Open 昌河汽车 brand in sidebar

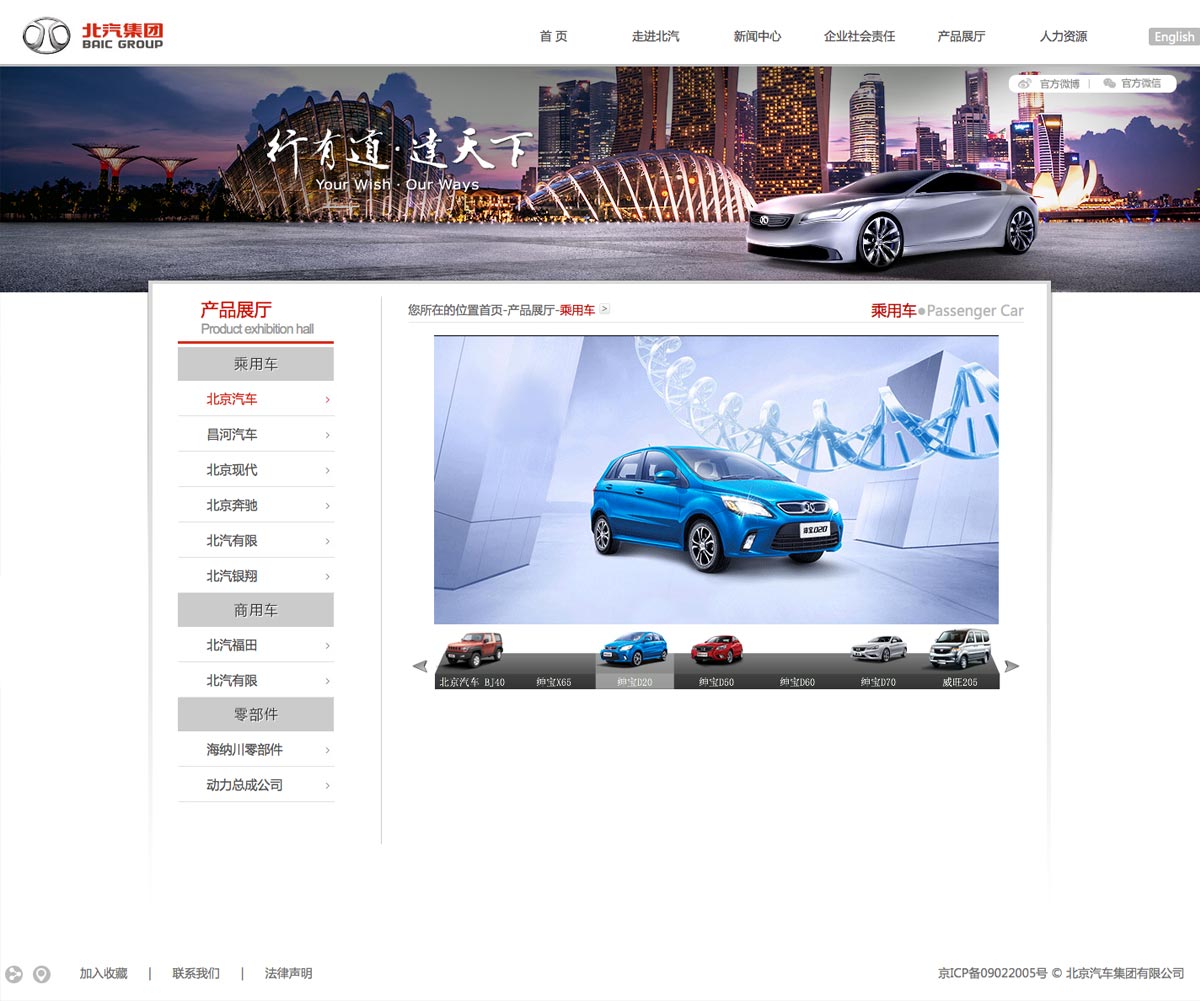click(232, 434)
